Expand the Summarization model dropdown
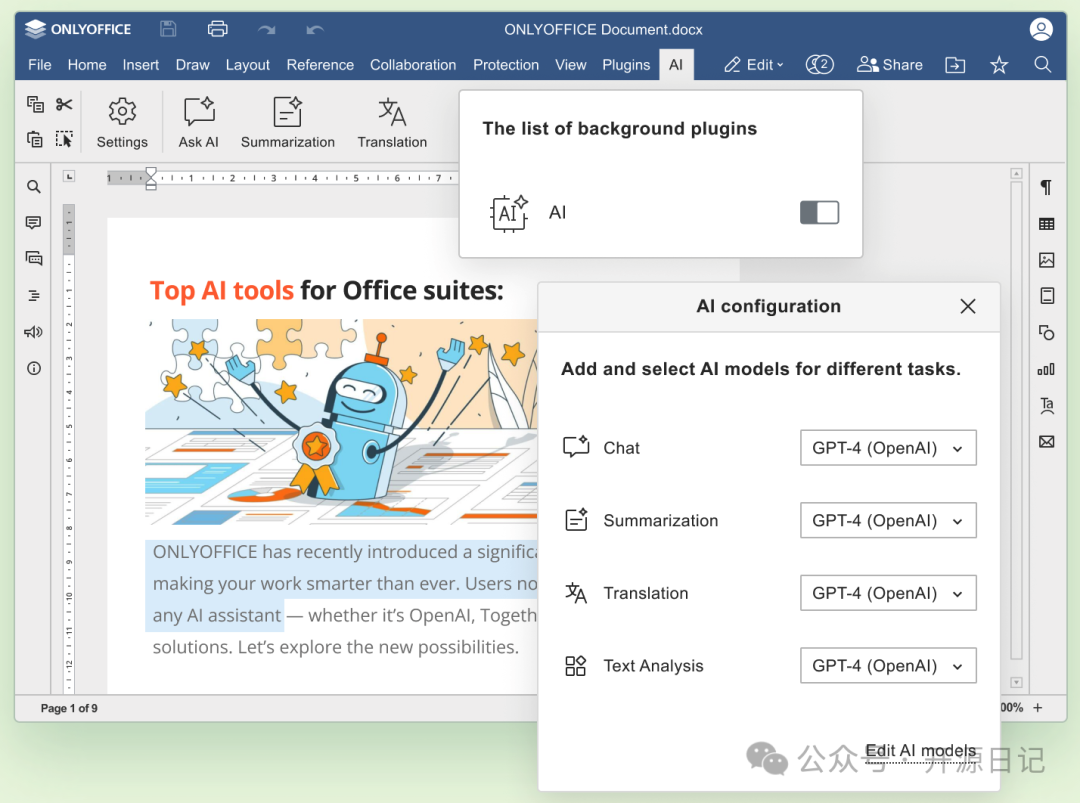This screenshot has height=803, width=1080. (x=888, y=521)
